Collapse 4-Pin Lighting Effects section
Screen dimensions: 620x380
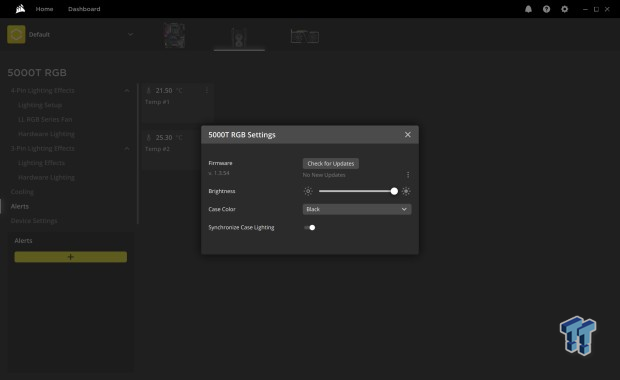pos(127,91)
